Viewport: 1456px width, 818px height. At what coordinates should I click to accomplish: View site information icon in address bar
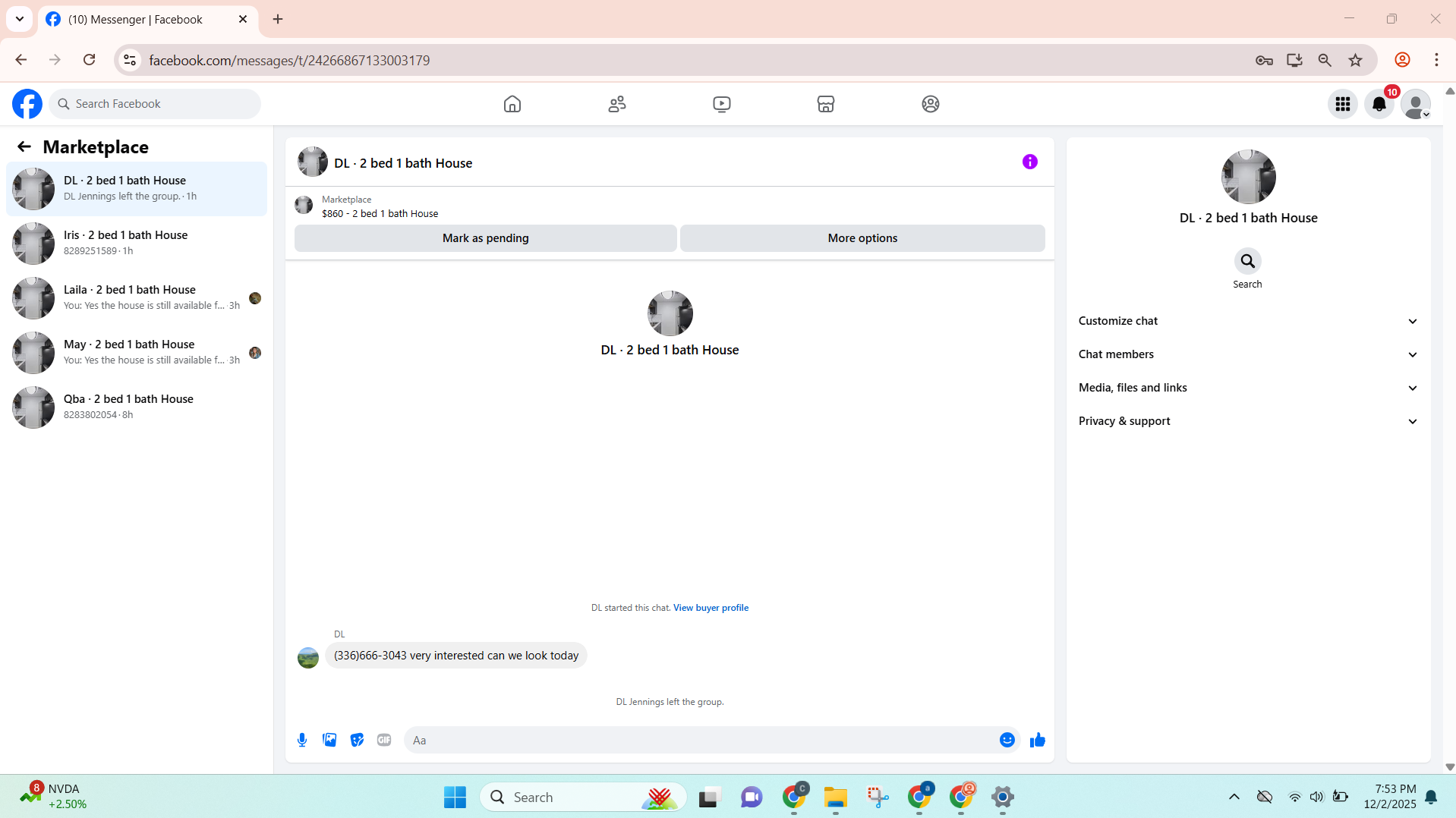(x=131, y=60)
